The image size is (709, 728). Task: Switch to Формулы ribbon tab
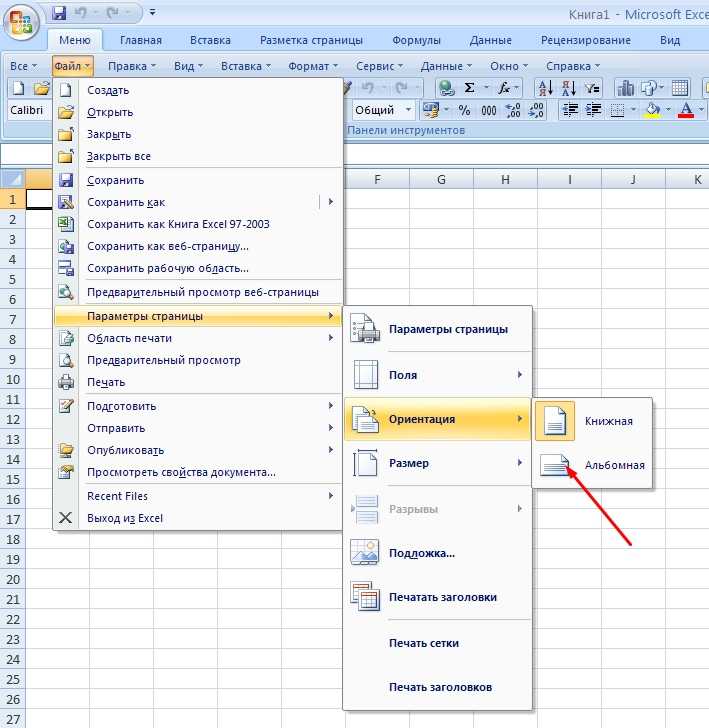tap(416, 40)
